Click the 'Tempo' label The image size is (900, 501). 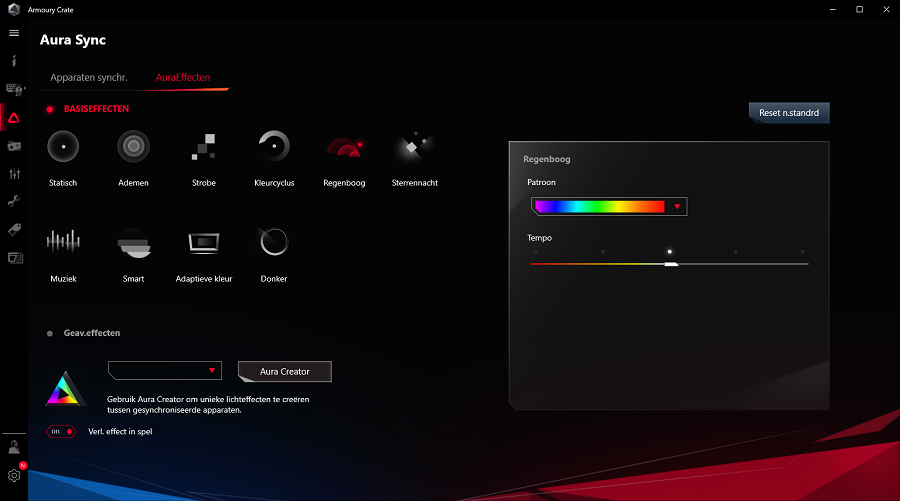(x=540, y=238)
